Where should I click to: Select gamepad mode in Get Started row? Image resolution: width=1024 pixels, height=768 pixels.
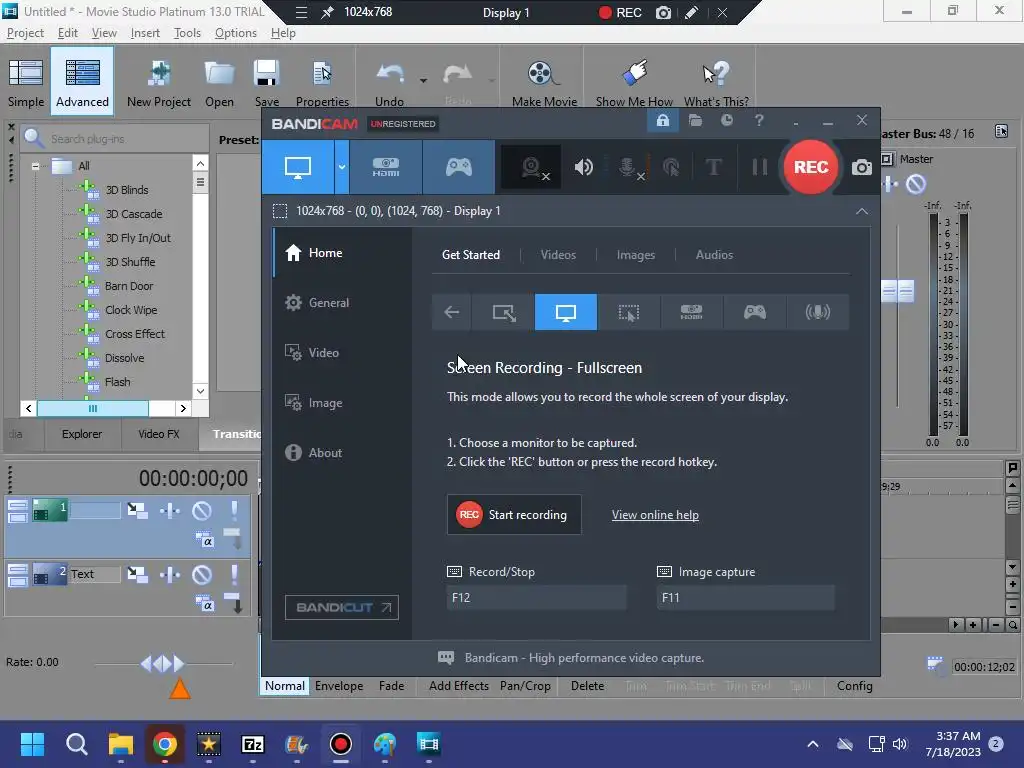754,312
